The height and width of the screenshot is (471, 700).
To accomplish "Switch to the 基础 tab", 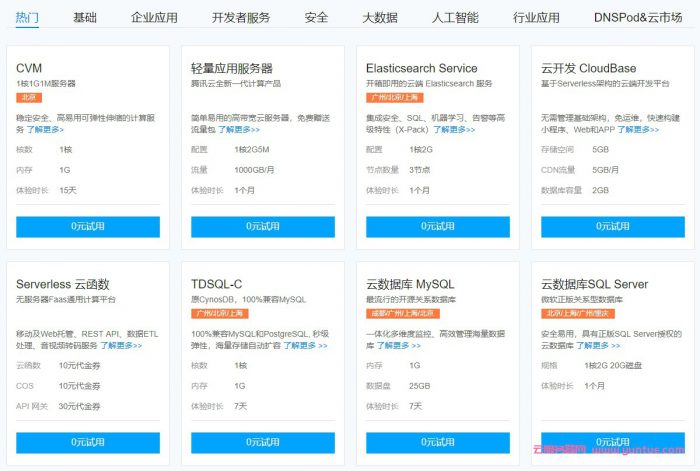I will pyautogui.click(x=85, y=17).
